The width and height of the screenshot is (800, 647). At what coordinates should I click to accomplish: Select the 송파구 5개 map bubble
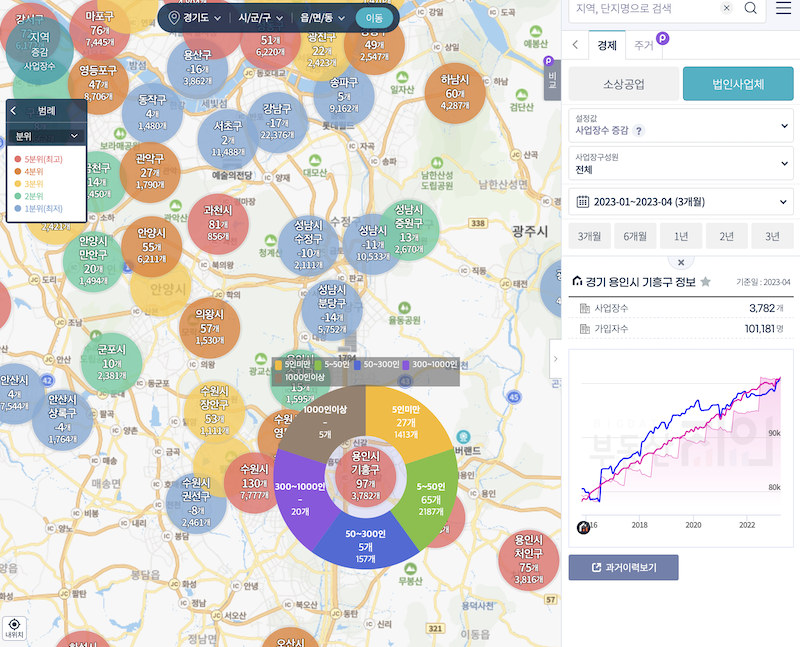coord(344,95)
